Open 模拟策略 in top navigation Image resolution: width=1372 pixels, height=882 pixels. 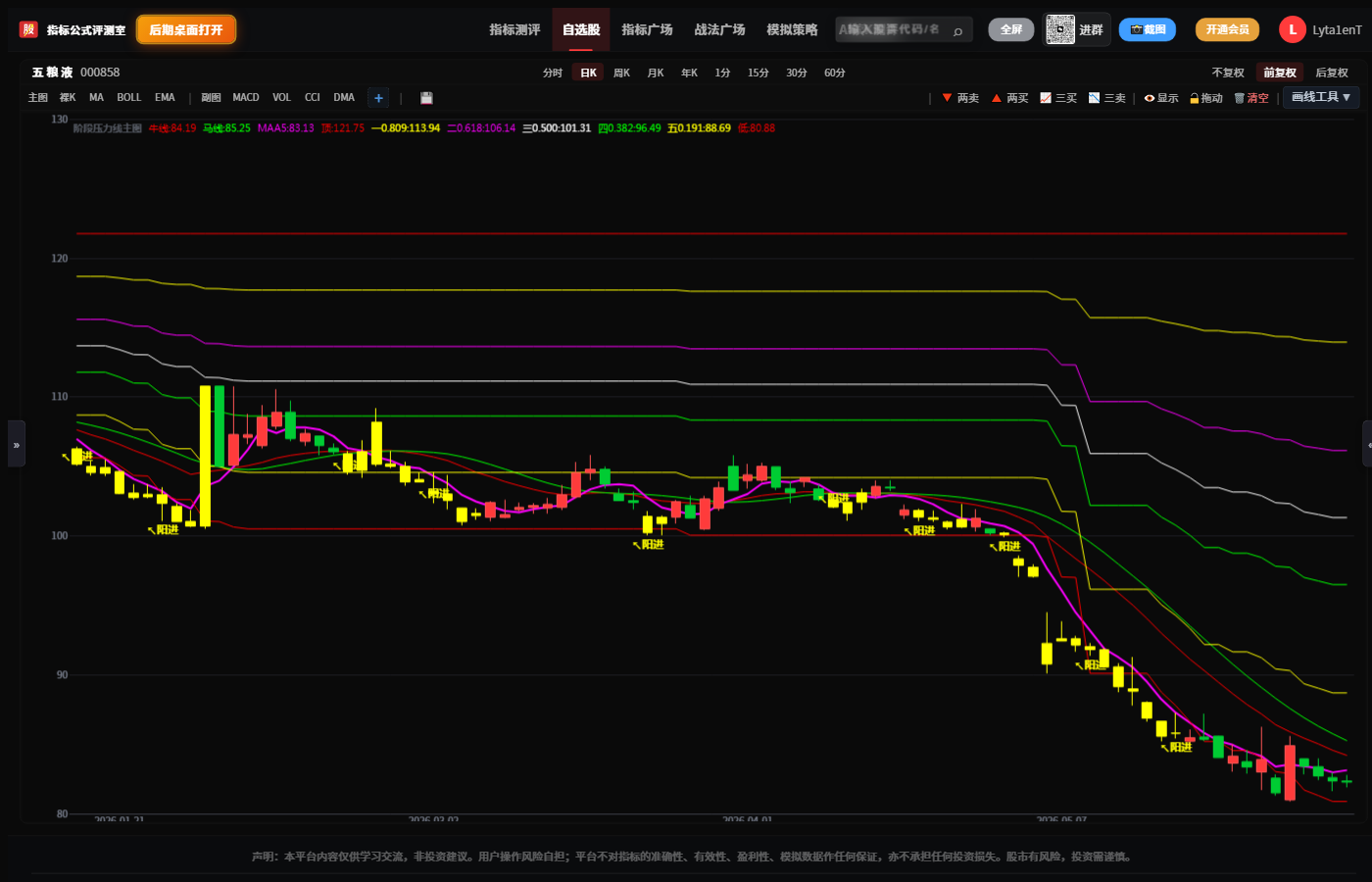tap(792, 29)
